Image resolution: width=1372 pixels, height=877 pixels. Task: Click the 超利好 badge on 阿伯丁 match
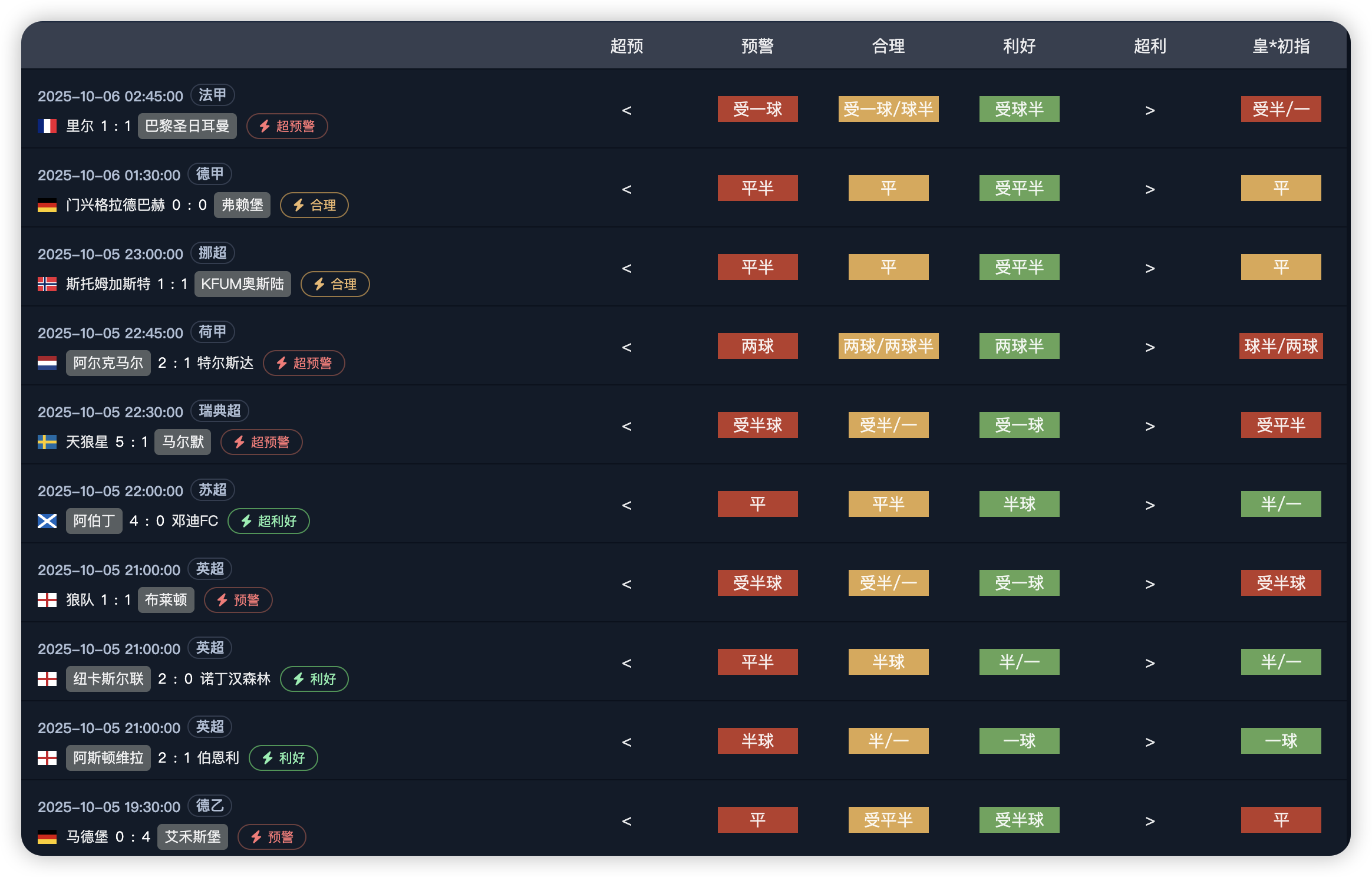(269, 521)
